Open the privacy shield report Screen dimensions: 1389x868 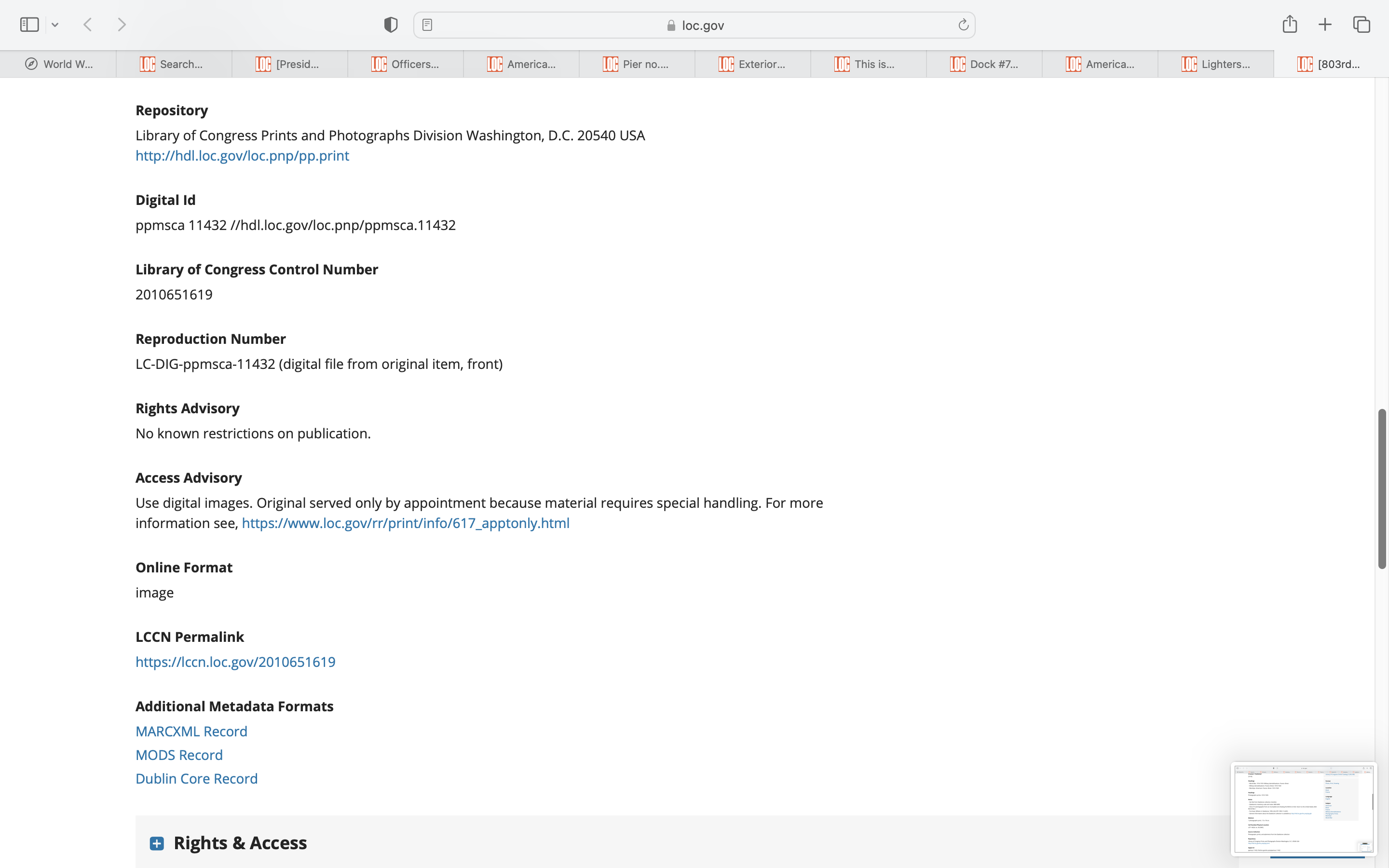[391, 25]
